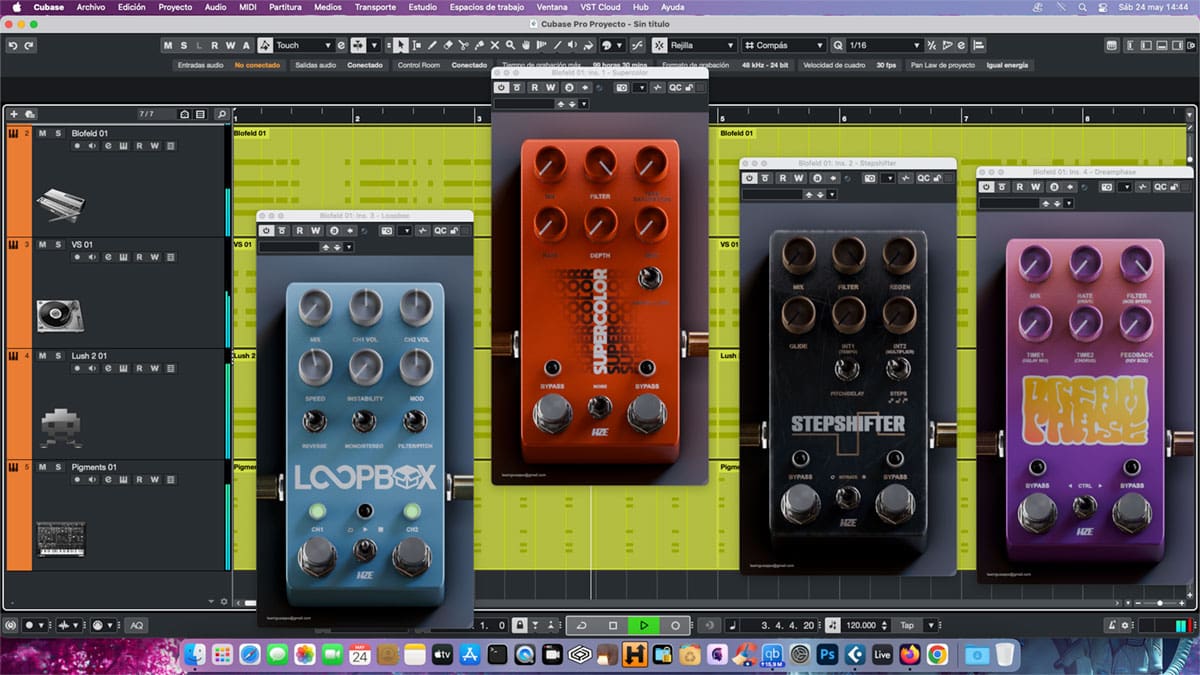
Task: Click the AQ button in the transport bar
Action: [x=136, y=625]
